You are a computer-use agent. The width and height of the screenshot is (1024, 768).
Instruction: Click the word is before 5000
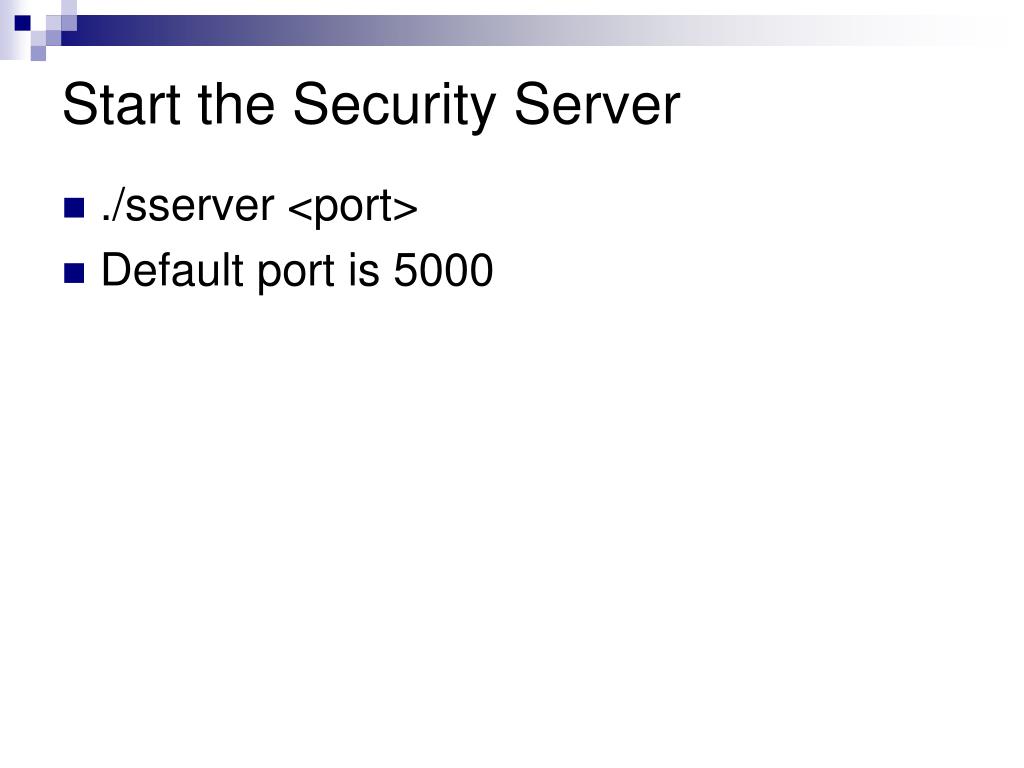pyautogui.click(x=364, y=270)
